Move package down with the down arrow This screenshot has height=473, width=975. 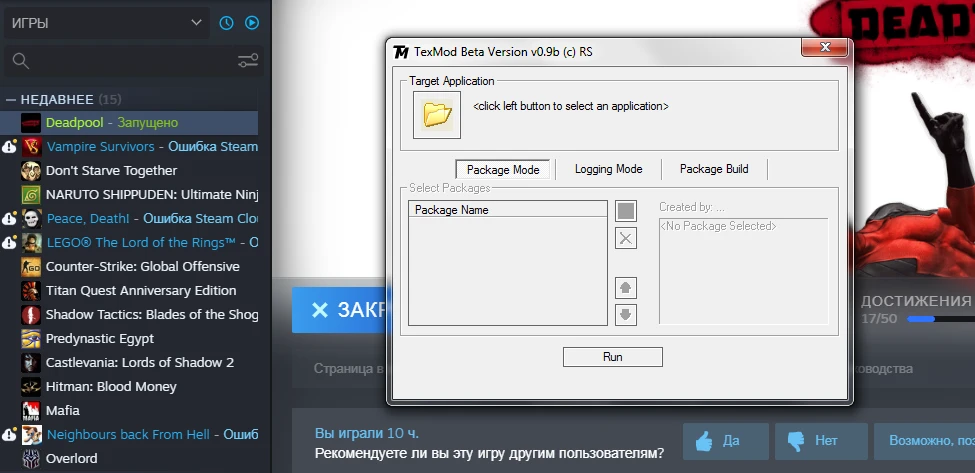click(626, 315)
